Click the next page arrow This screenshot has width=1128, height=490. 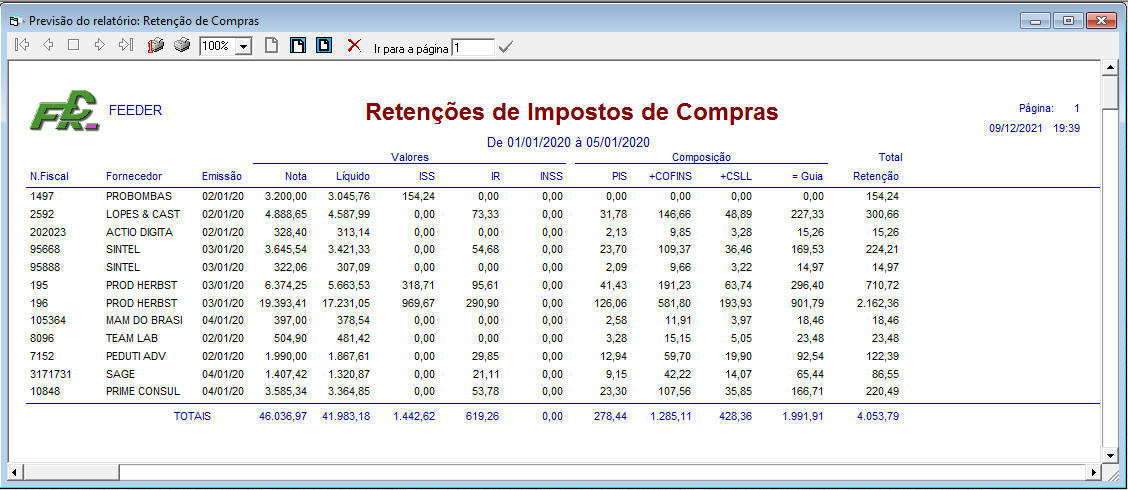pyautogui.click(x=99, y=45)
